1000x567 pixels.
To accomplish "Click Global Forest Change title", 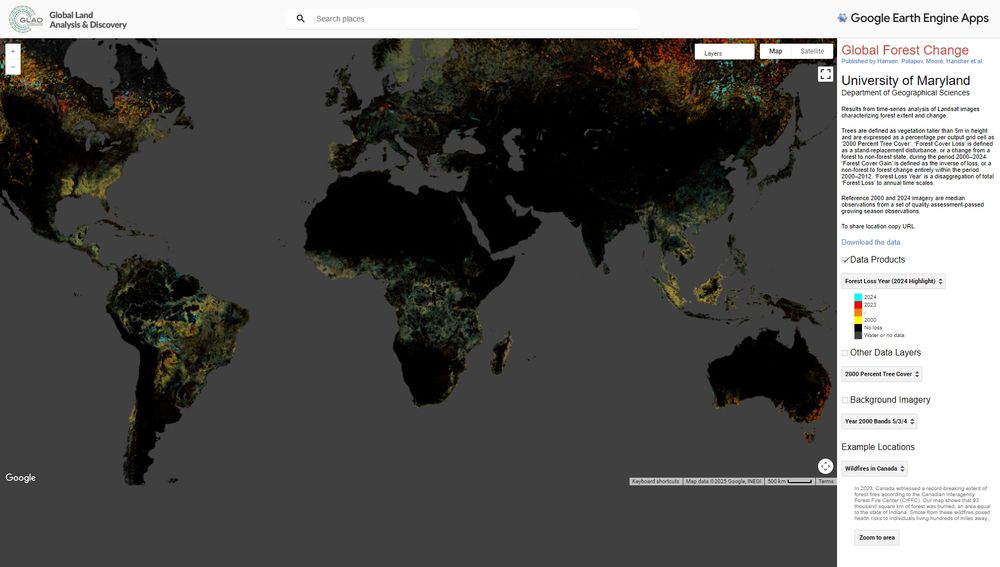I will pos(905,50).
